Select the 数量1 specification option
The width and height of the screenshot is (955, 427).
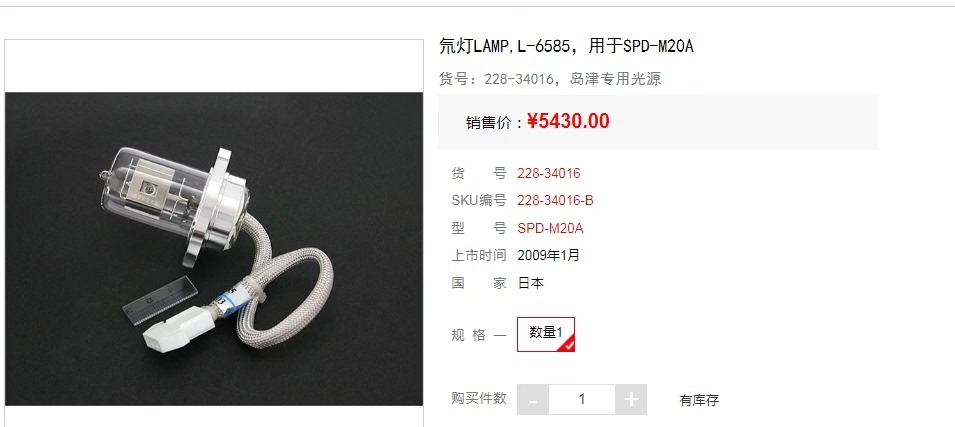click(x=546, y=334)
